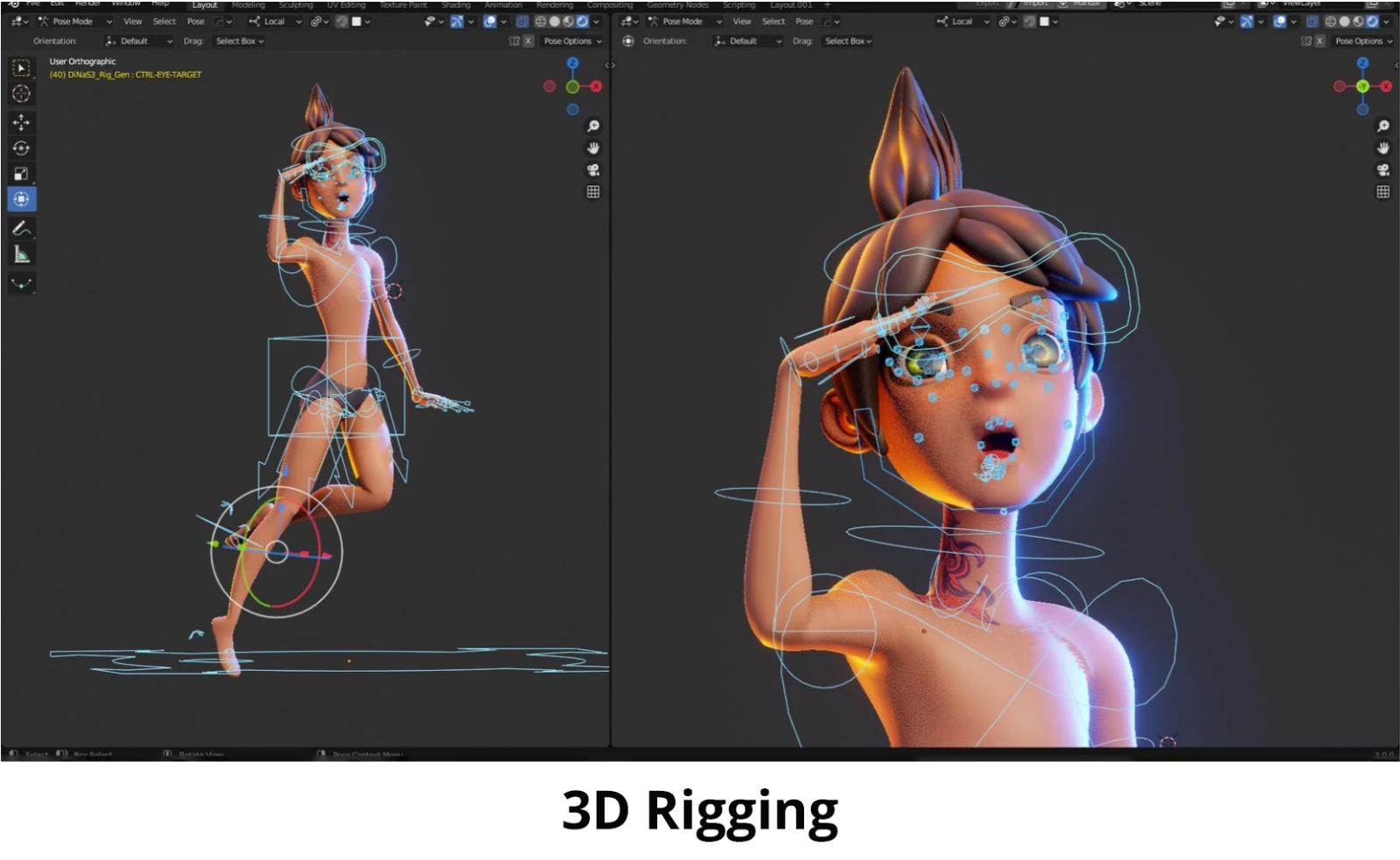1400x860 pixels.
Task: Click zoom magnifier in left viewport
Action: pyautogui.click(x=593, y=126)
